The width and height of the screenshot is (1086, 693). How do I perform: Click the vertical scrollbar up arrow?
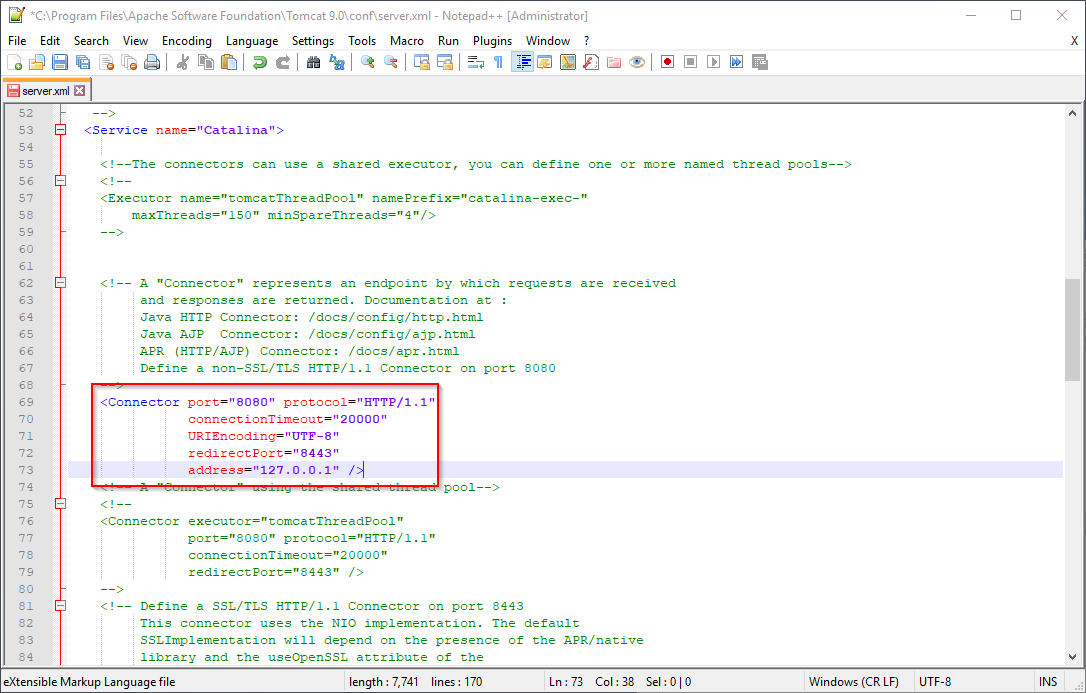coord(1073,114)
